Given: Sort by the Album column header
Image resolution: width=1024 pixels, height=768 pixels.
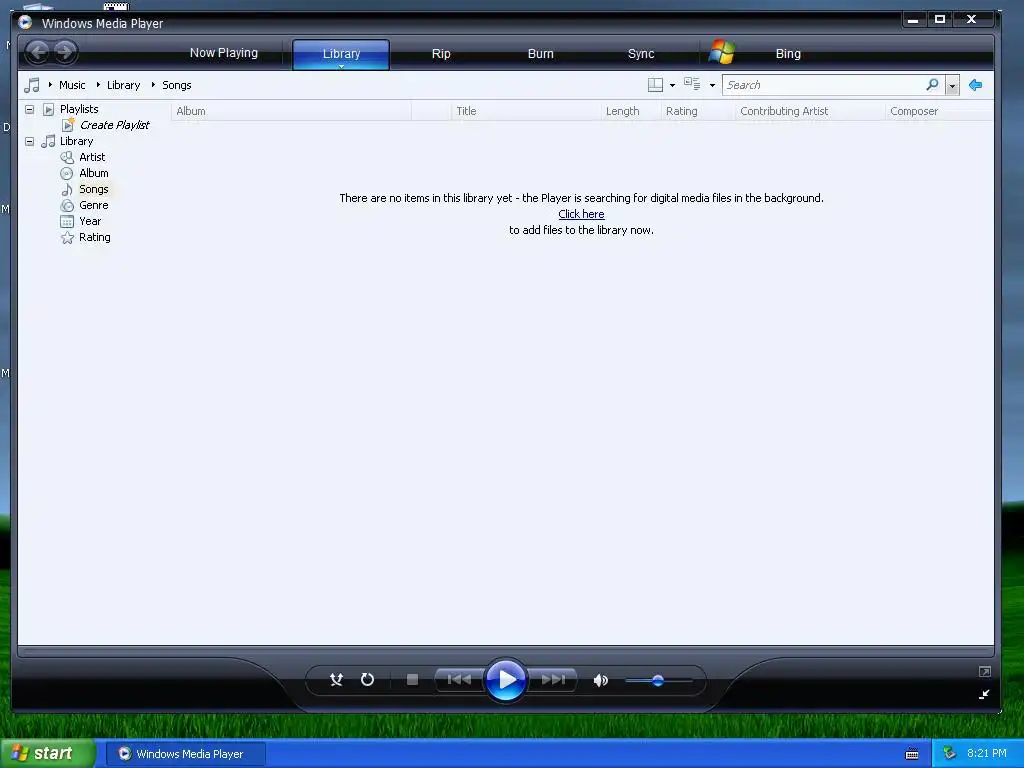Looking at the screenshot, I should click(291, 111).
